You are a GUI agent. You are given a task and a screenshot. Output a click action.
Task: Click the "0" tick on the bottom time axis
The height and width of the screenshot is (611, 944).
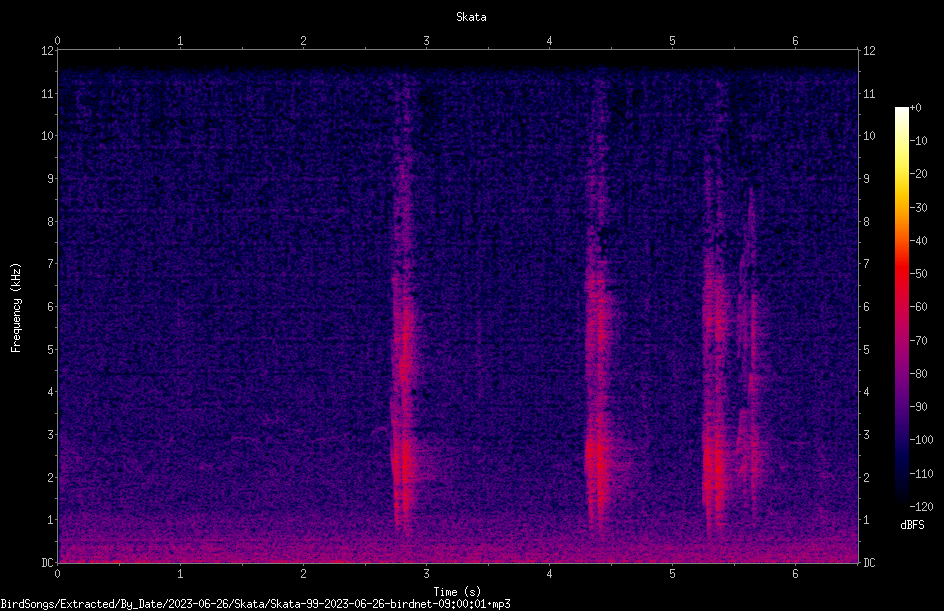click(x=57, y=574)
